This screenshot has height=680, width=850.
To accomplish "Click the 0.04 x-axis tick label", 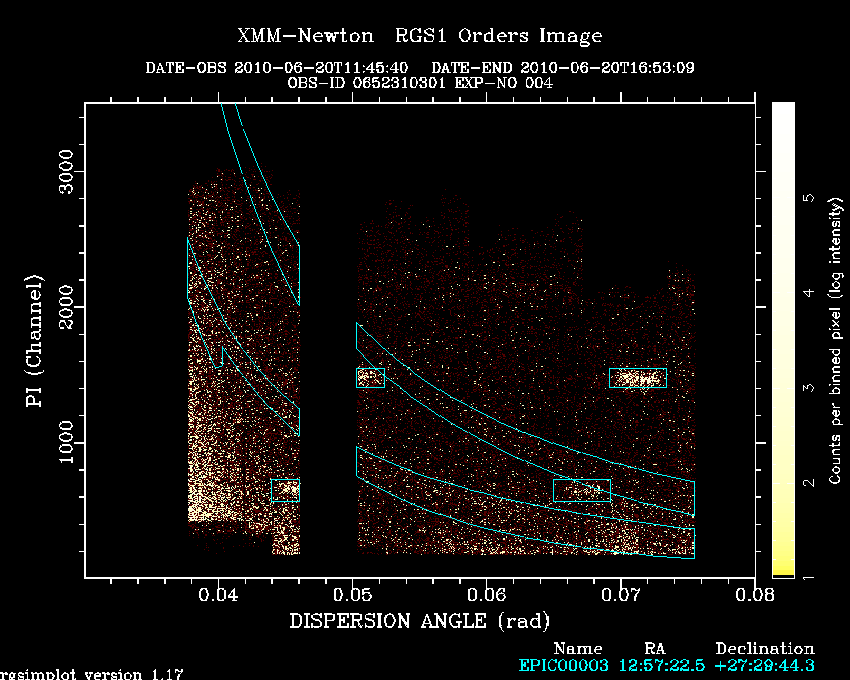I will tap(218, 595).
